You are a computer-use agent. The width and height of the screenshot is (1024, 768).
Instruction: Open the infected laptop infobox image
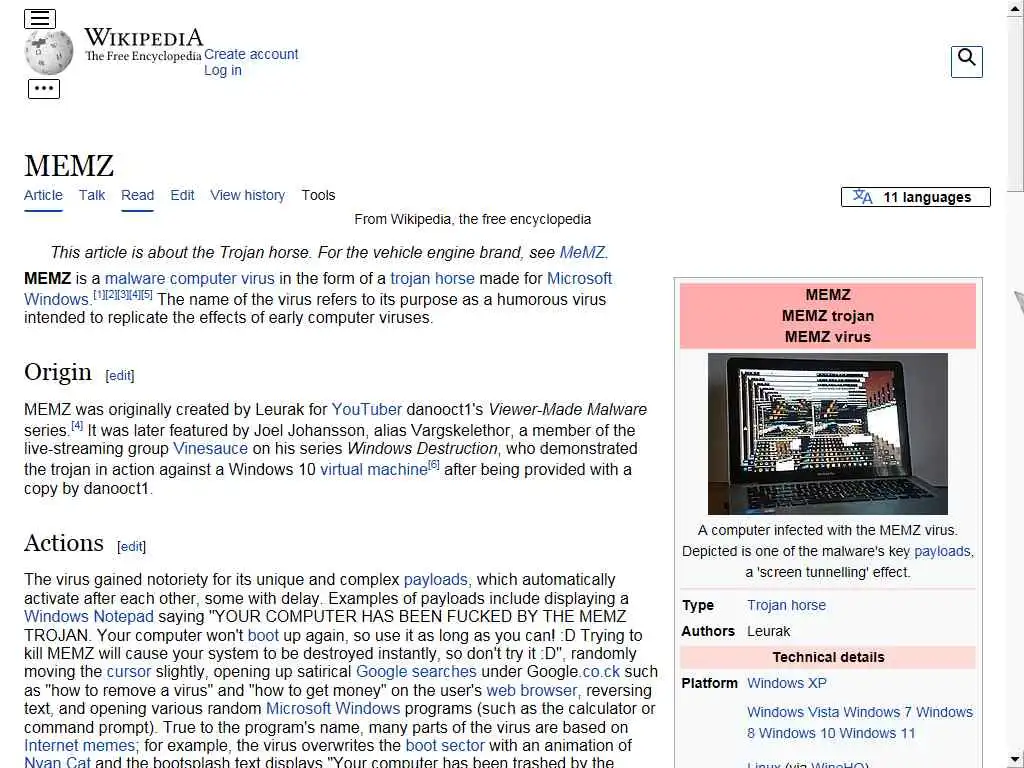827,434
